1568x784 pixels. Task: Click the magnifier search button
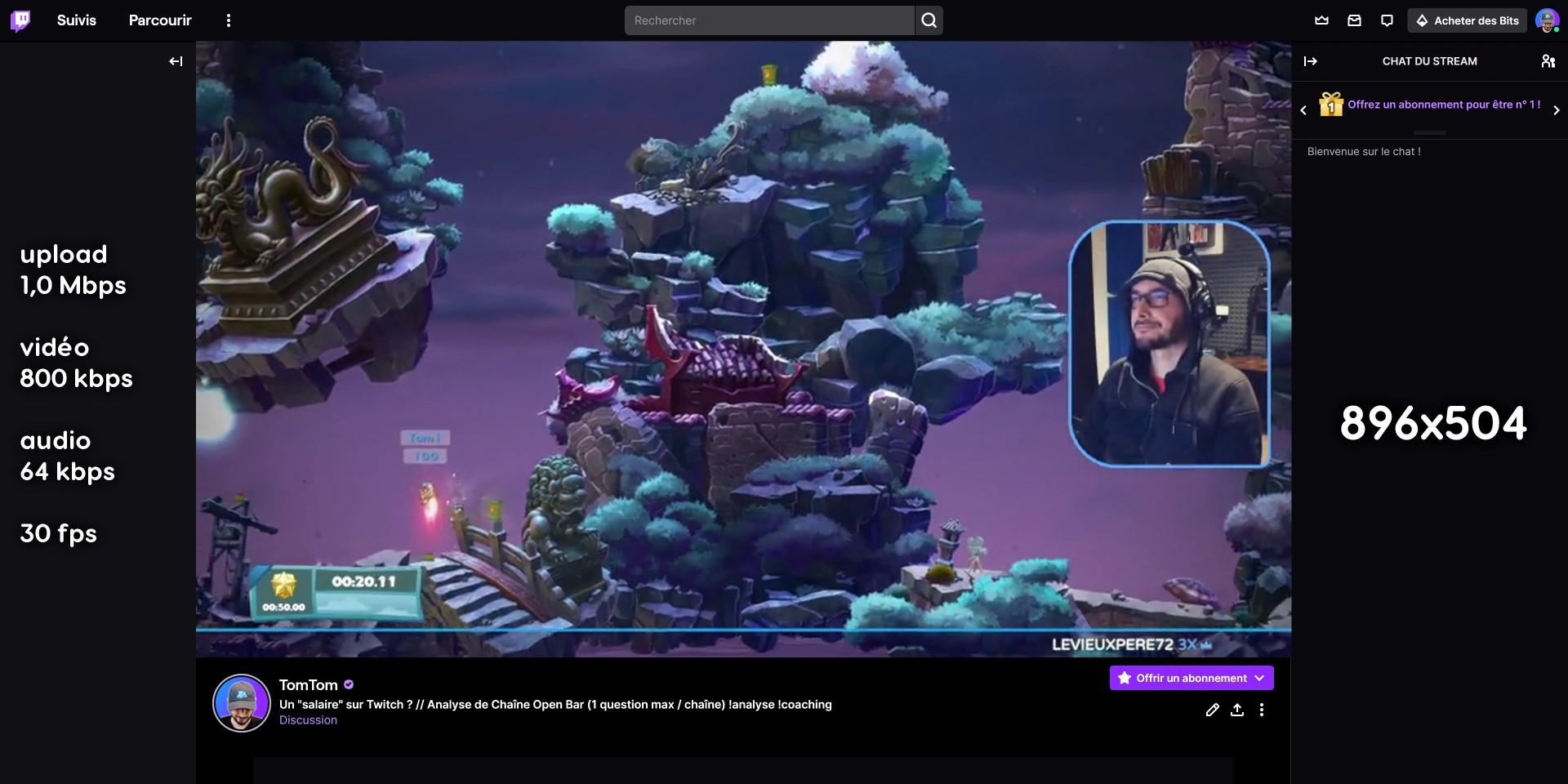click(929, 20)
